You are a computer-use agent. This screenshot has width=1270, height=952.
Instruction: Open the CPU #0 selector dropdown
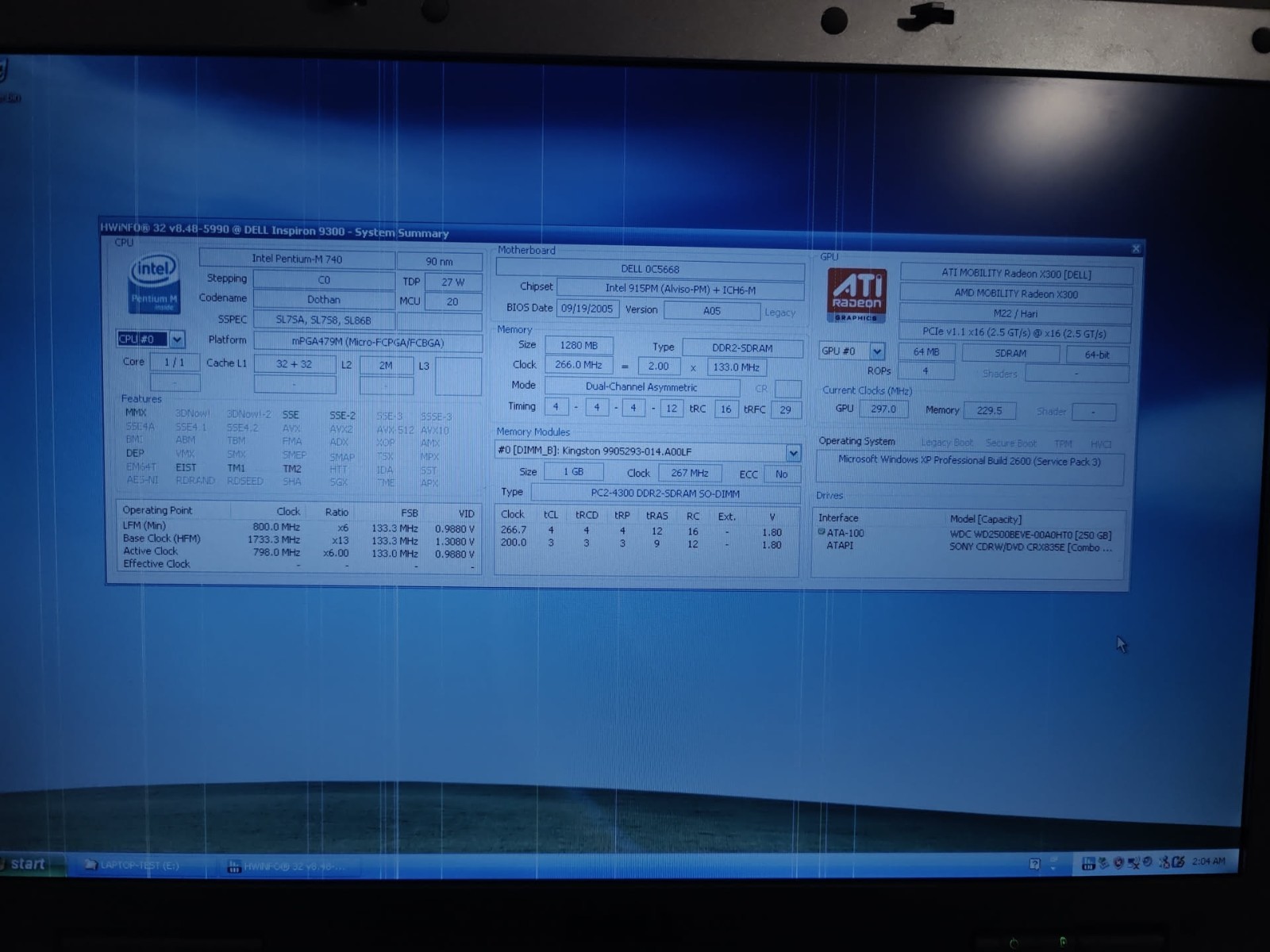tap(177, 340)
